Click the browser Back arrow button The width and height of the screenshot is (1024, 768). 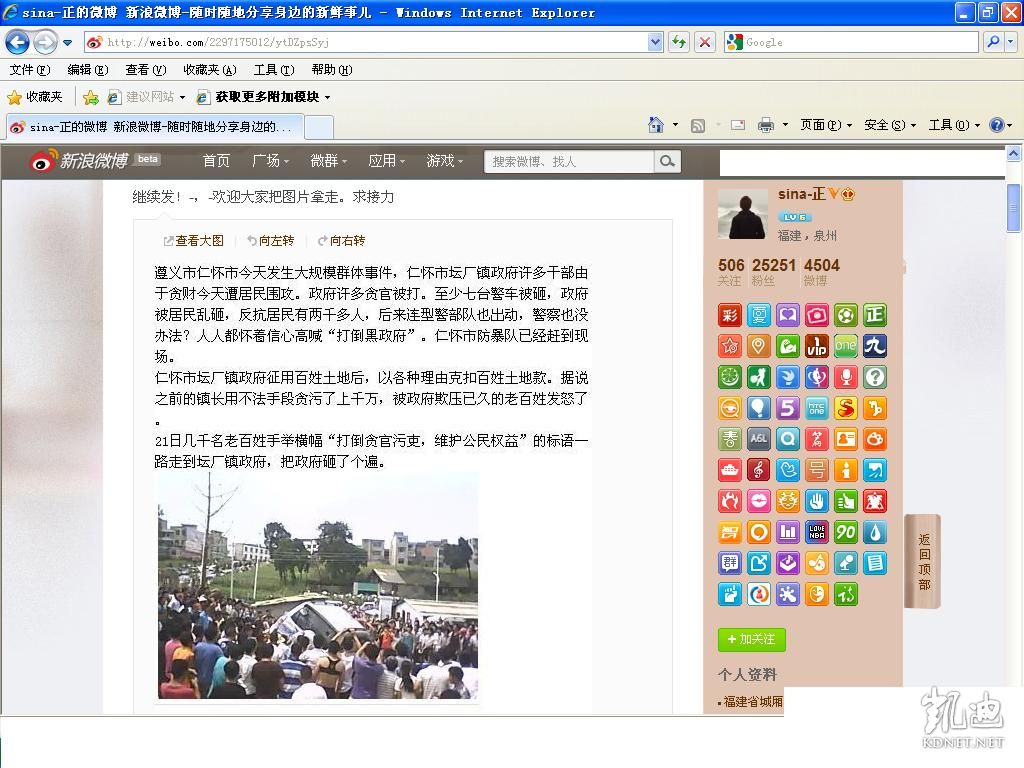(17, 42)
